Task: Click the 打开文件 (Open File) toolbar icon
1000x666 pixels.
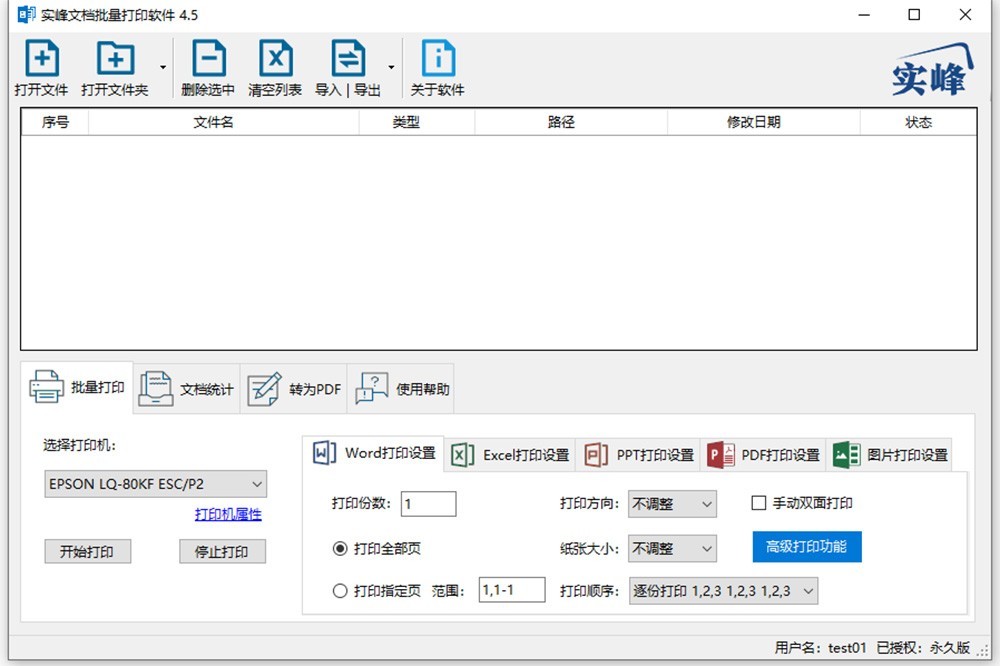Action: click(41, 60)
